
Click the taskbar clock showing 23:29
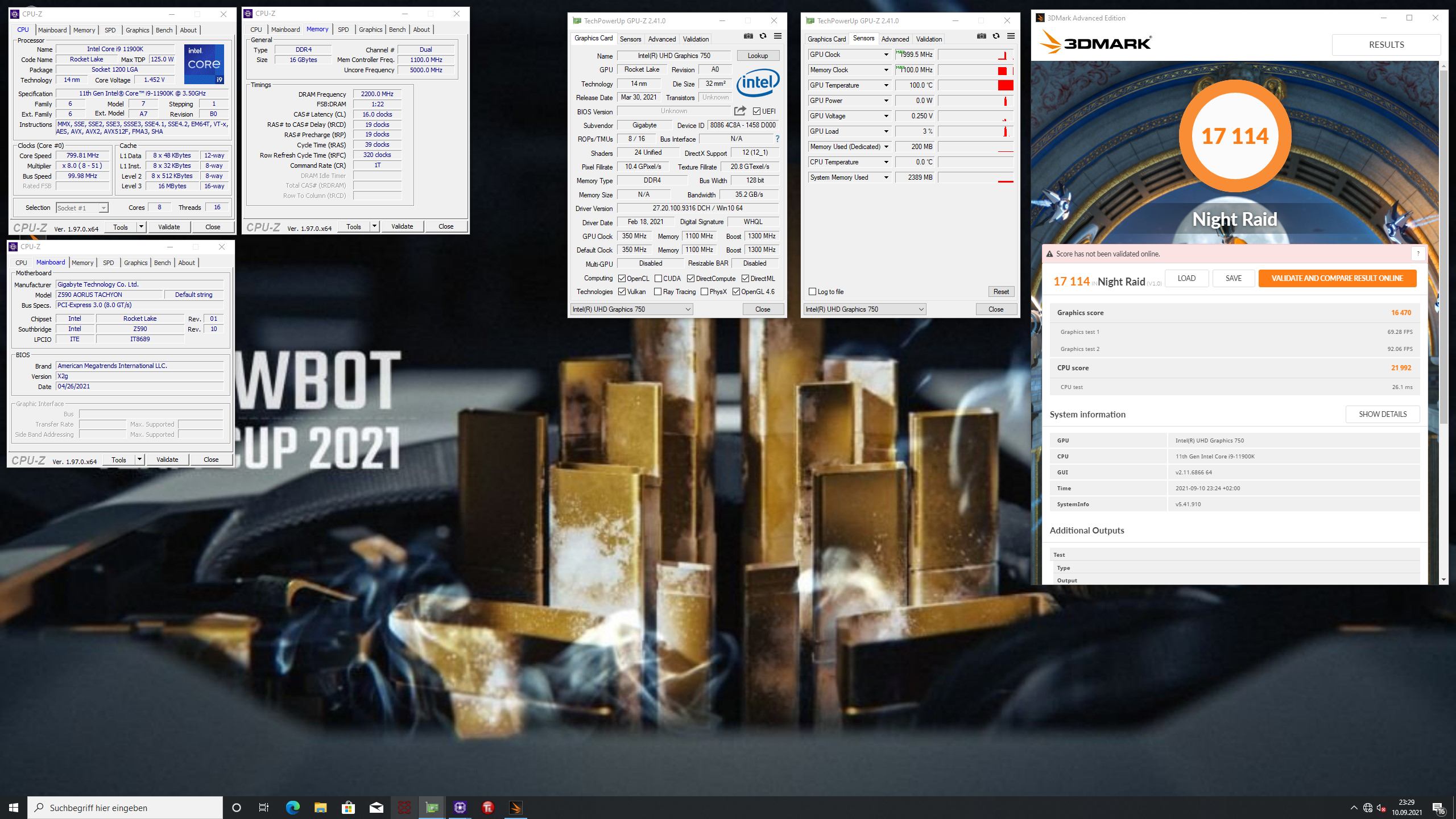(x=1407, y=808)
